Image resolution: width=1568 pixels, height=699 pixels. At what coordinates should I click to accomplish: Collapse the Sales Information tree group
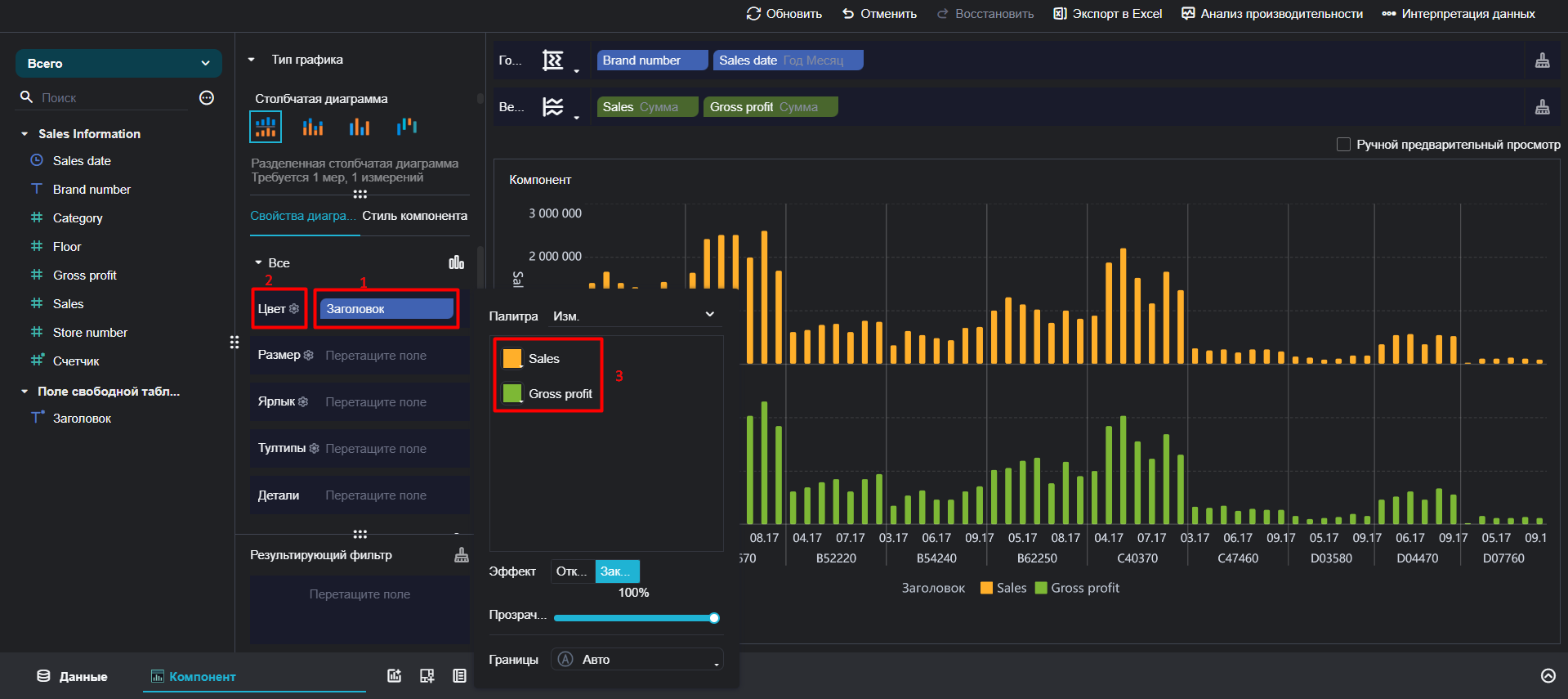pyautogui.click(x=25, y=134)
